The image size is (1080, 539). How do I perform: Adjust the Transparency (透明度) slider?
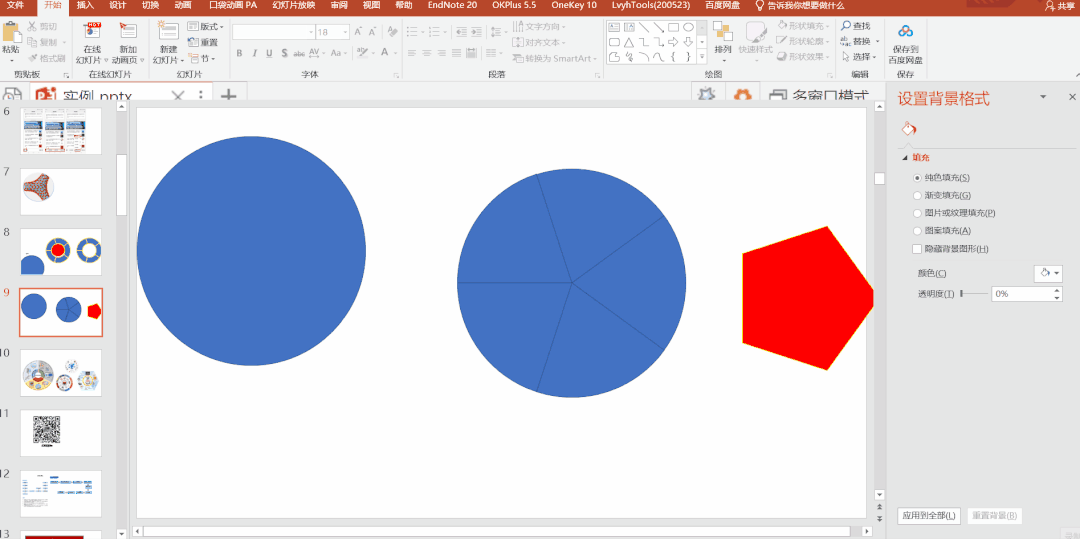(x=973, y=294)
